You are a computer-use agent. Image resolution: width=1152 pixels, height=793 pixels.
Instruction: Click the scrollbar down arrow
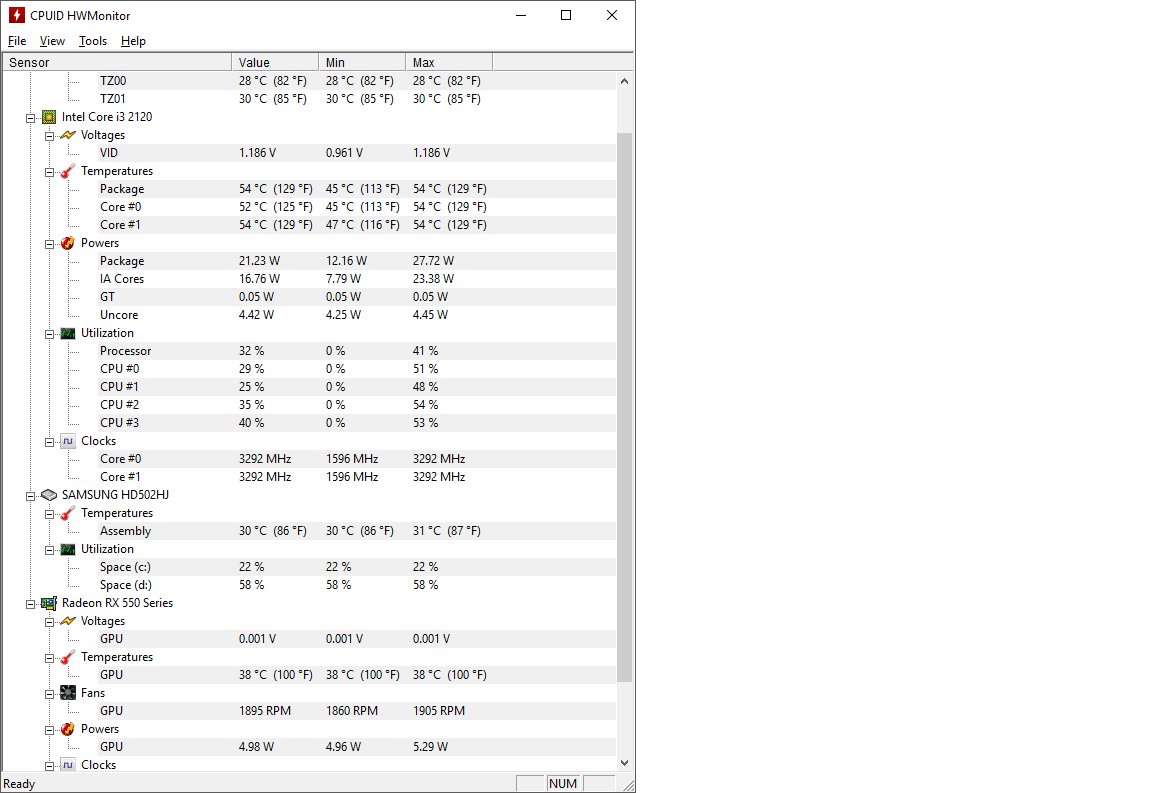tap(624, 763)
